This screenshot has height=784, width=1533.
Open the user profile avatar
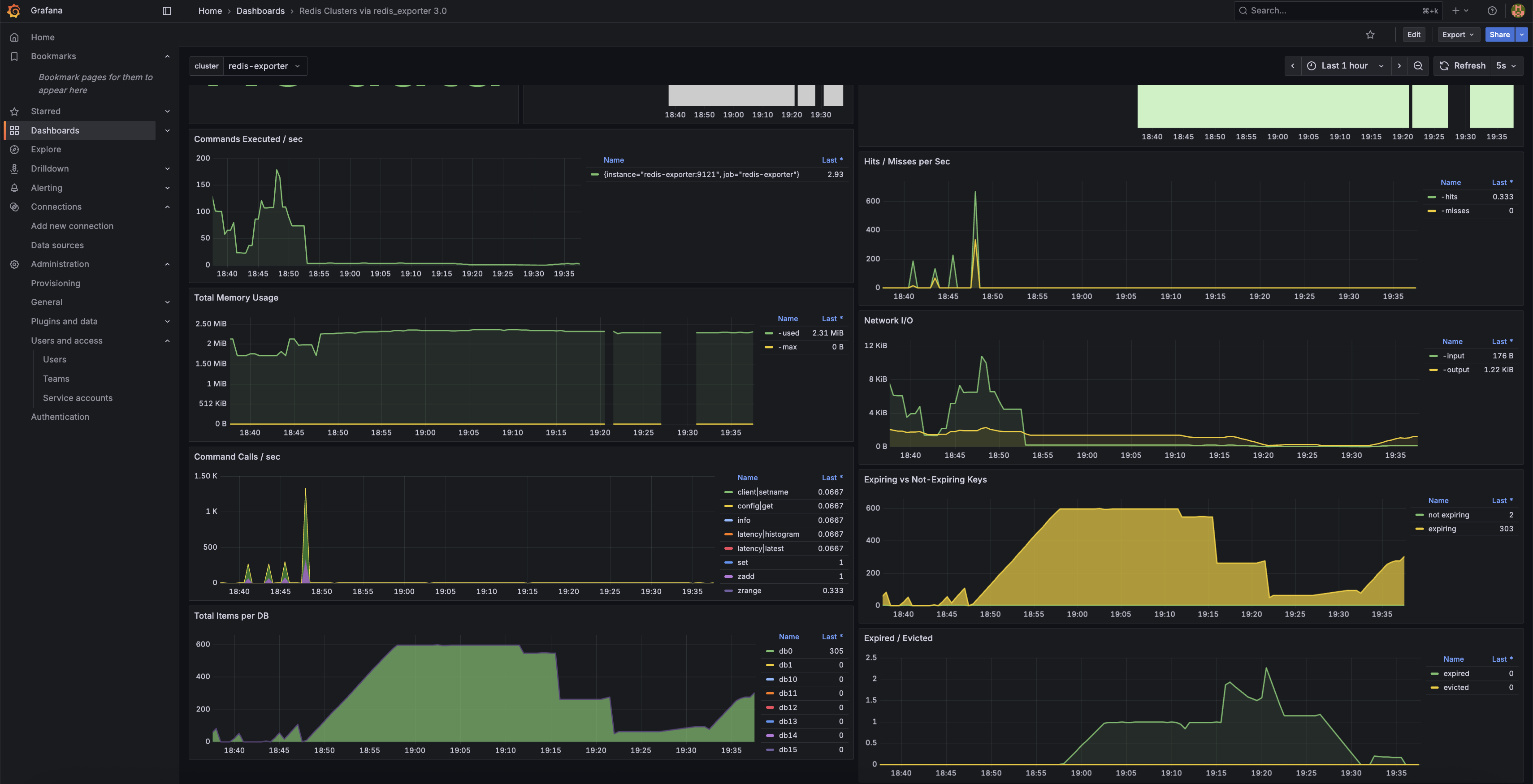pyautogui.click(x=1517, y=11)
